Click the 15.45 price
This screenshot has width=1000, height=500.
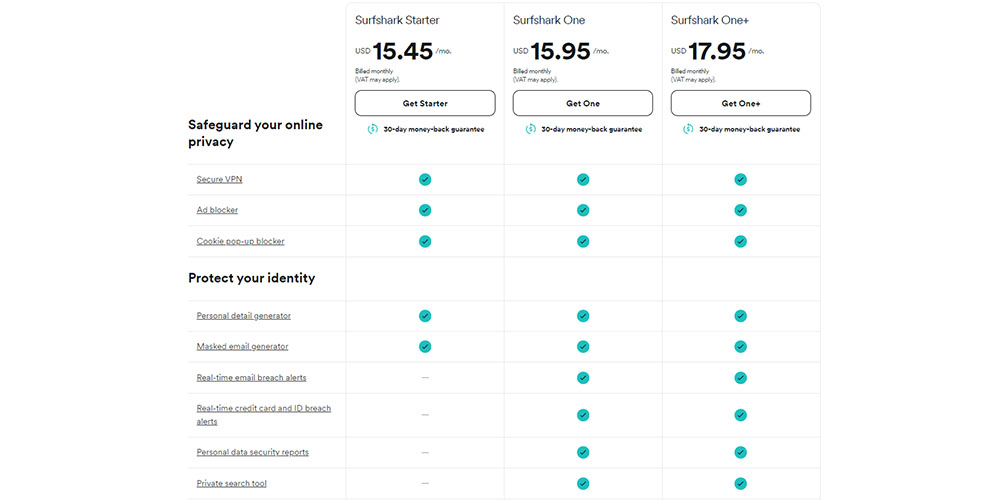[x=402, y=51]
